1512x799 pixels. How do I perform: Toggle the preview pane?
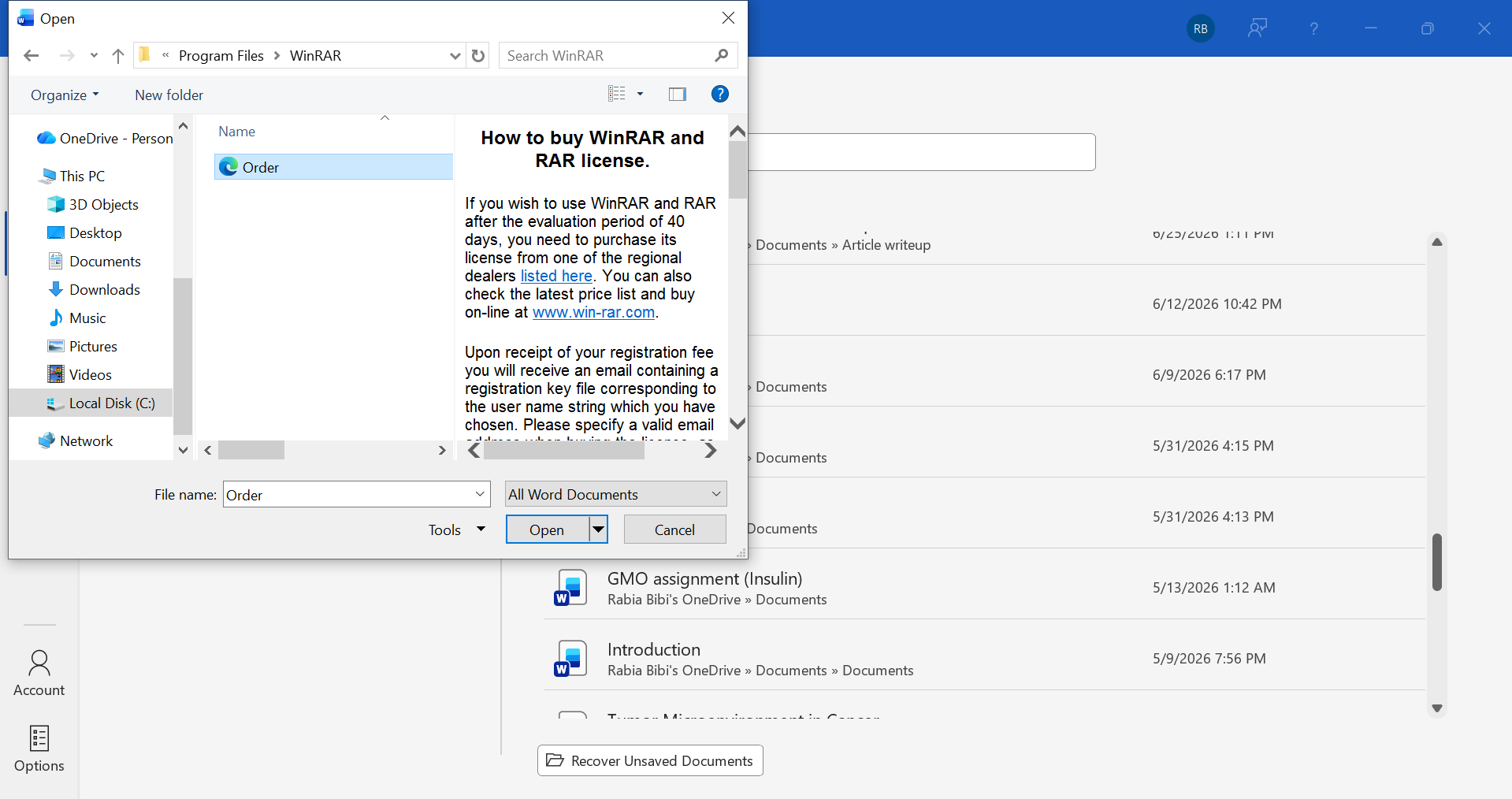click(678, 94)
